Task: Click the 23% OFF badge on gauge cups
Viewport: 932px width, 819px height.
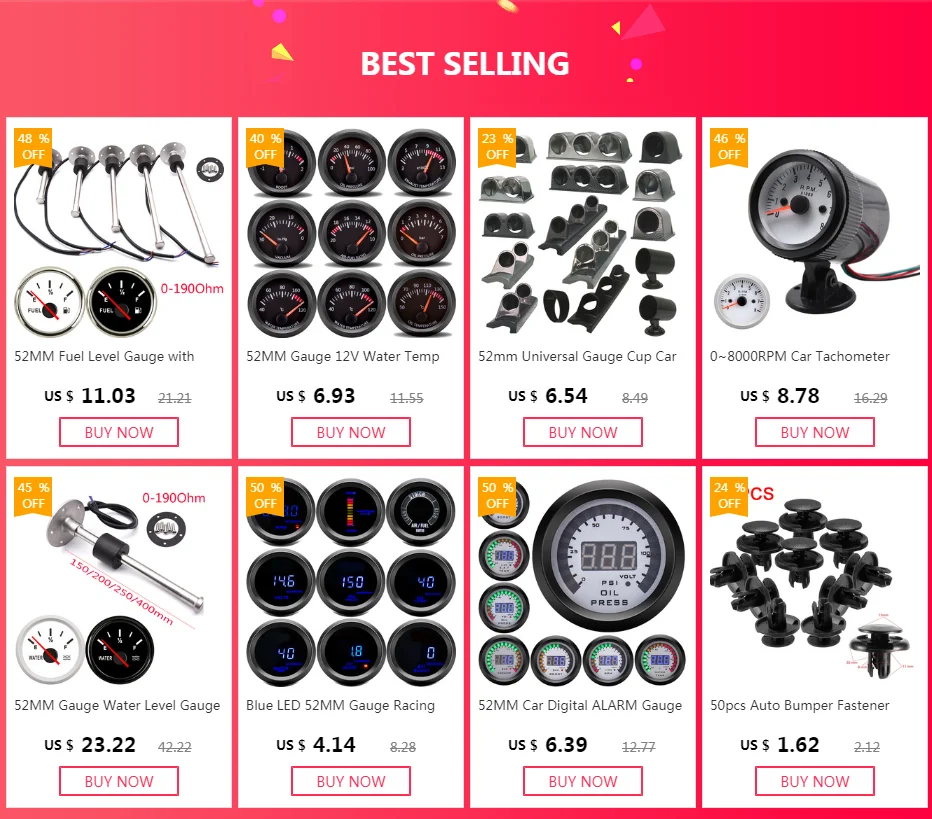Action: pyautogui.click(x=497, y=147)
